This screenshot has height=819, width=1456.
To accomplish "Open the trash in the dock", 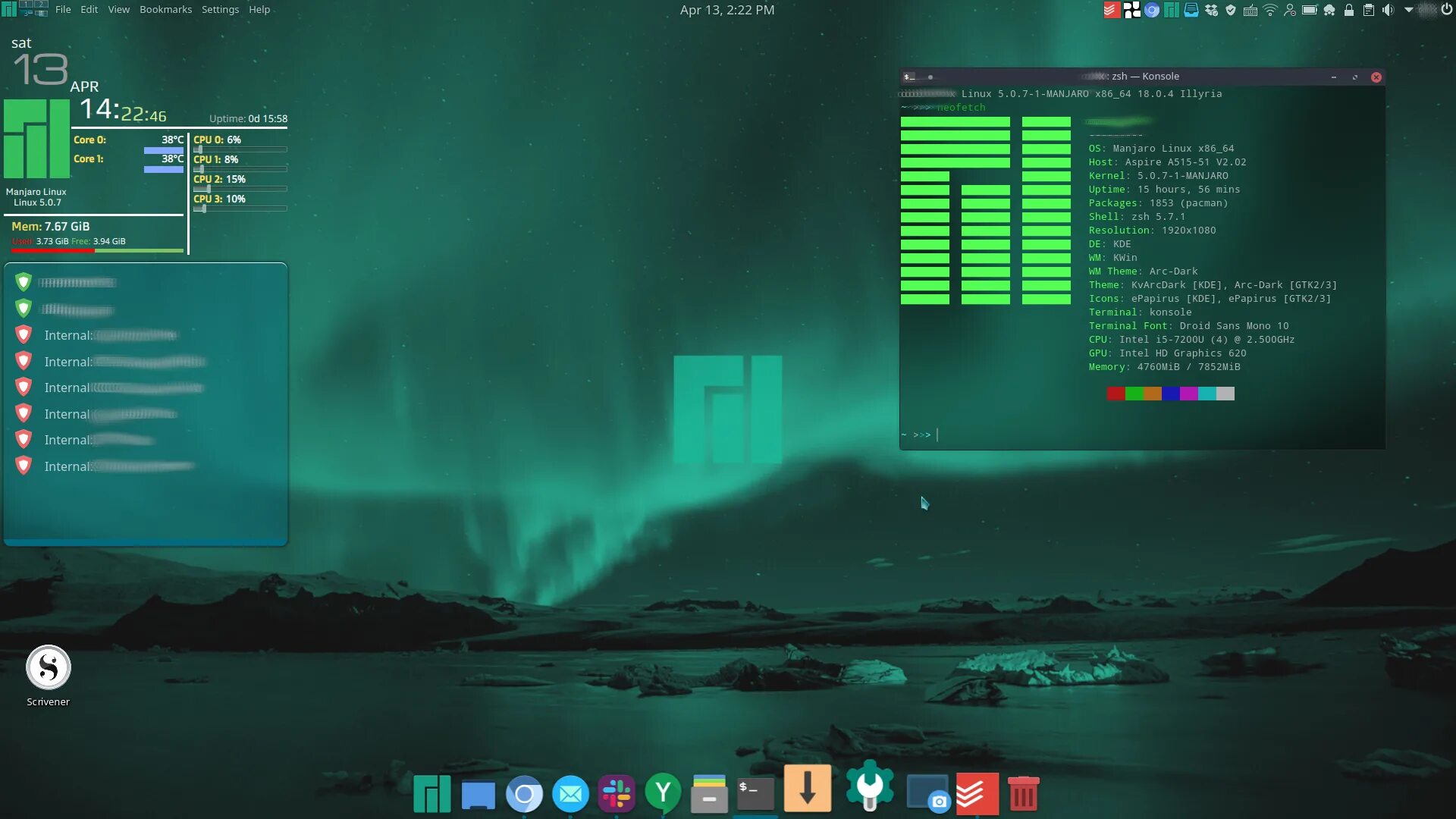I will click(1023, 793).
